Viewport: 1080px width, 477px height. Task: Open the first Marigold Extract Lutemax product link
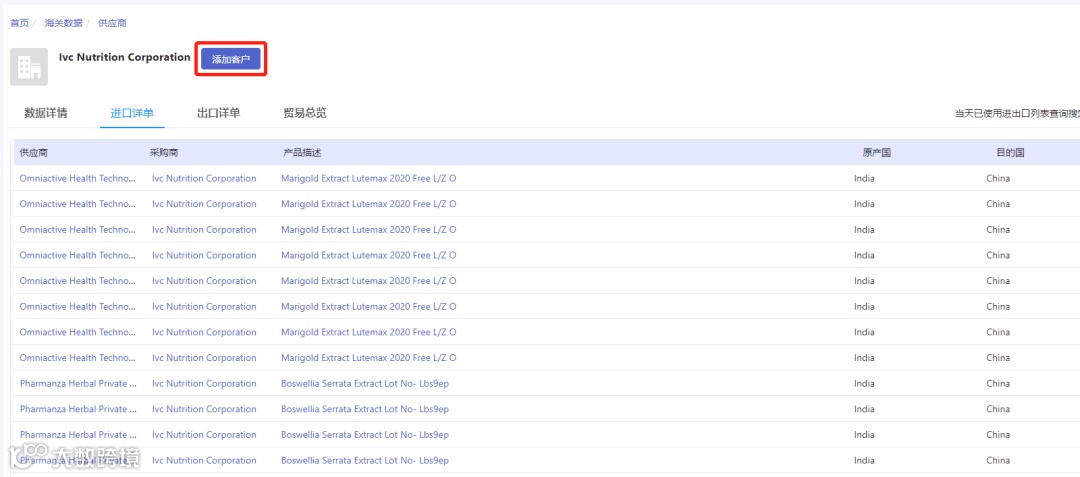(x=368, y=178)
